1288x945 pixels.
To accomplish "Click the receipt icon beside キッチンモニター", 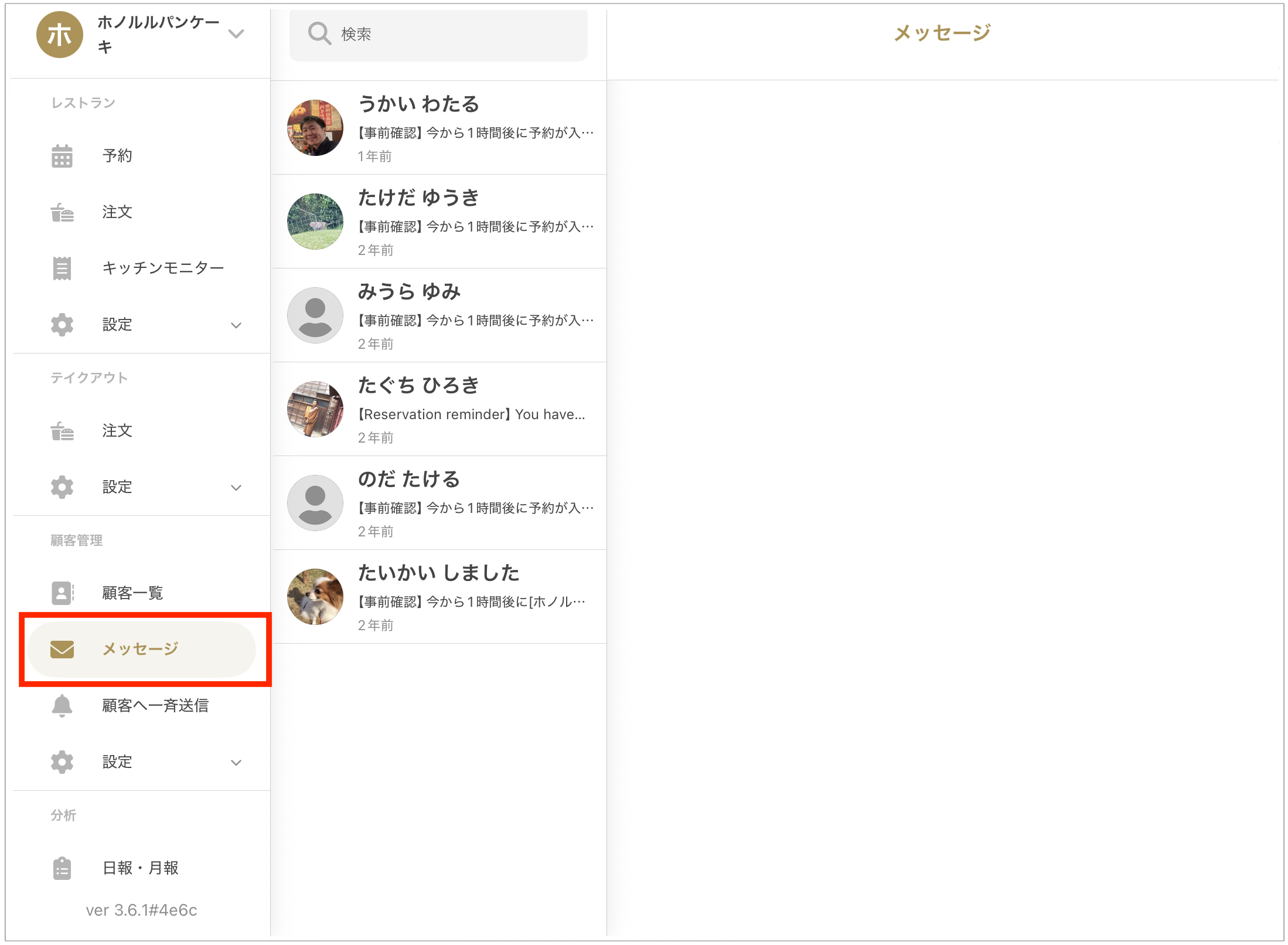I will coord(62,268).
